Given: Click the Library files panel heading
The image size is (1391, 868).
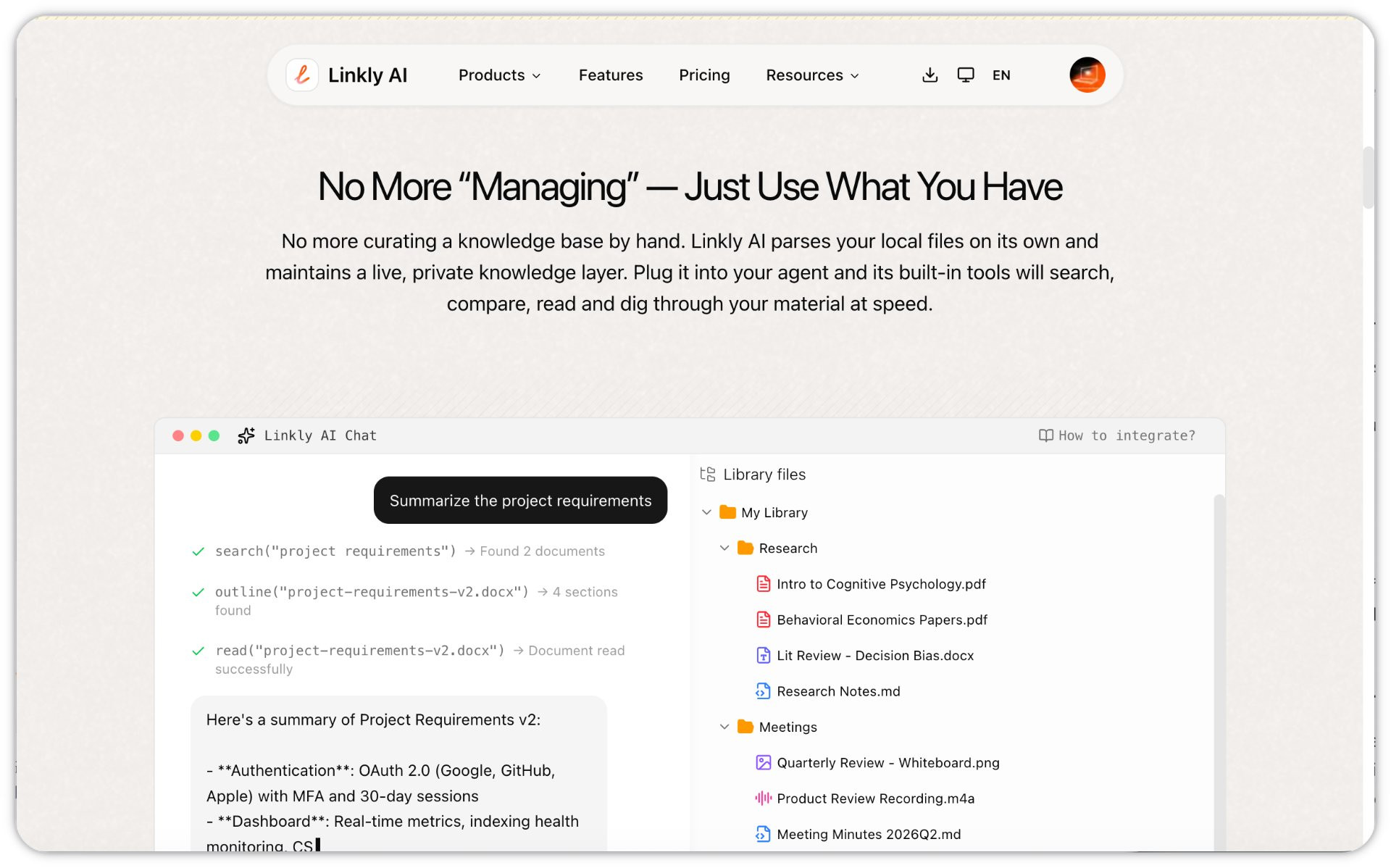Looking at the screenshot, I should tap(764, 474).
